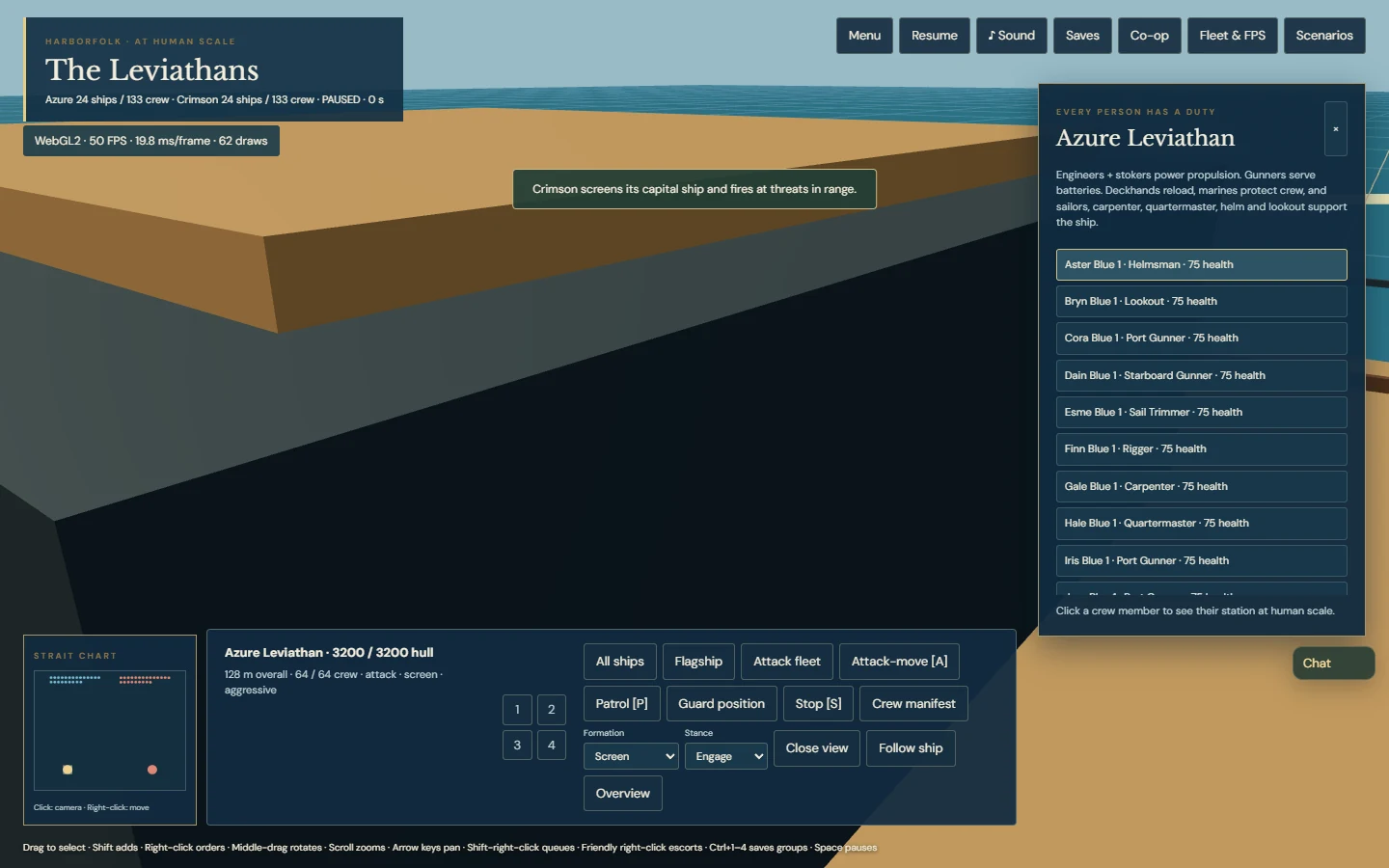
Task: Open the Co-op menu
Action: tap(1150, 36)
